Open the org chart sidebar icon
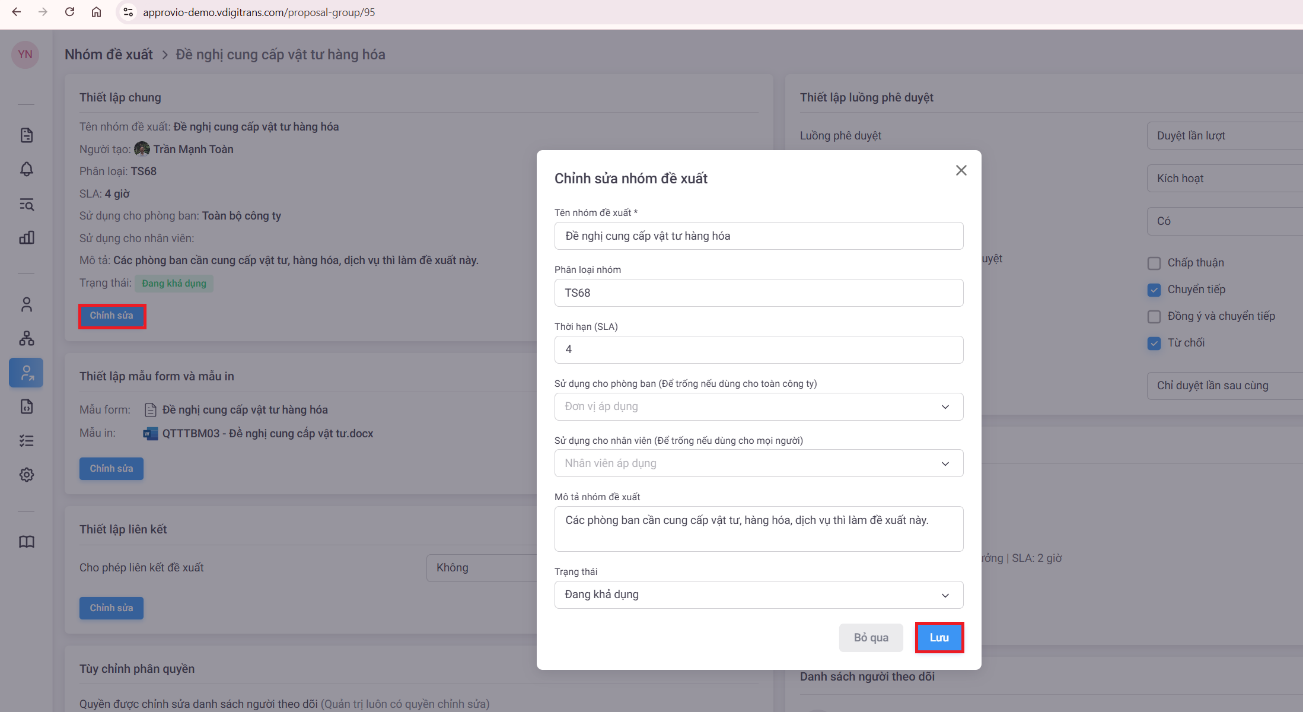Image resolution: width=1303 pixels, height=712 pixels. (27, 338)
